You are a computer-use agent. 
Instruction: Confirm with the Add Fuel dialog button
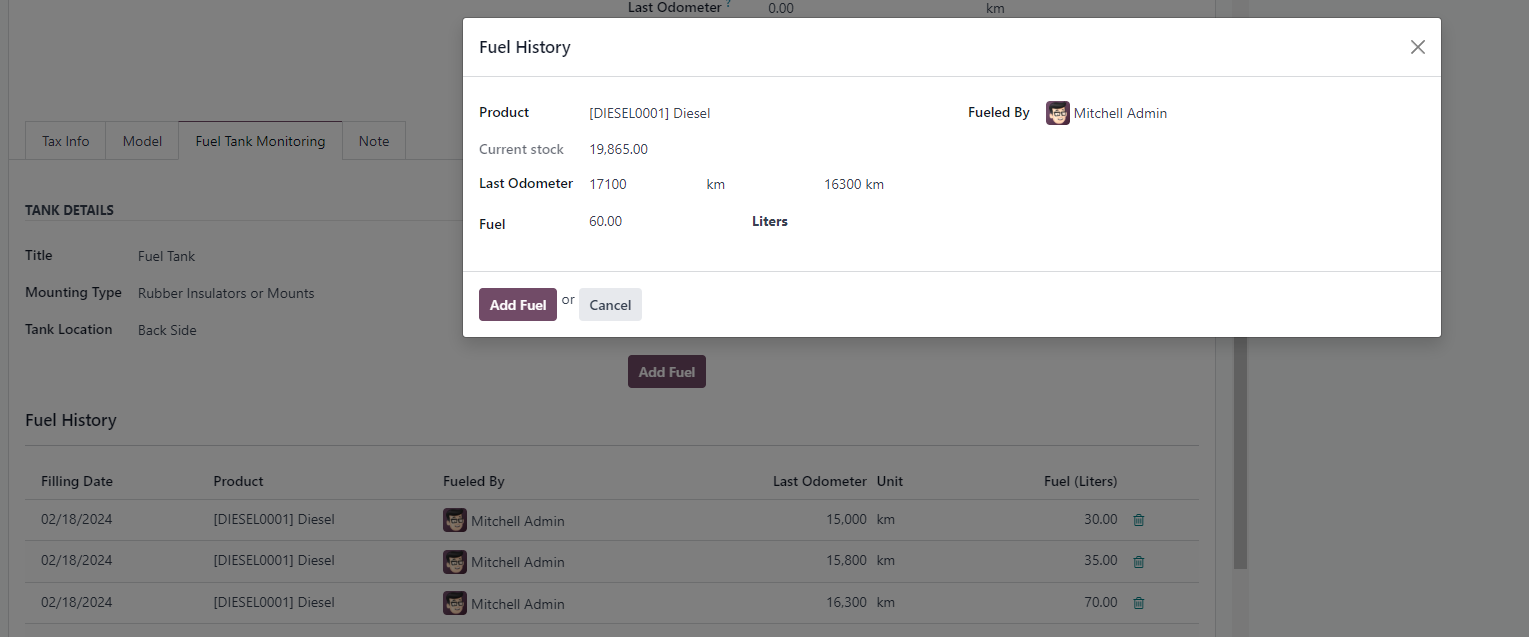[518, 305]
